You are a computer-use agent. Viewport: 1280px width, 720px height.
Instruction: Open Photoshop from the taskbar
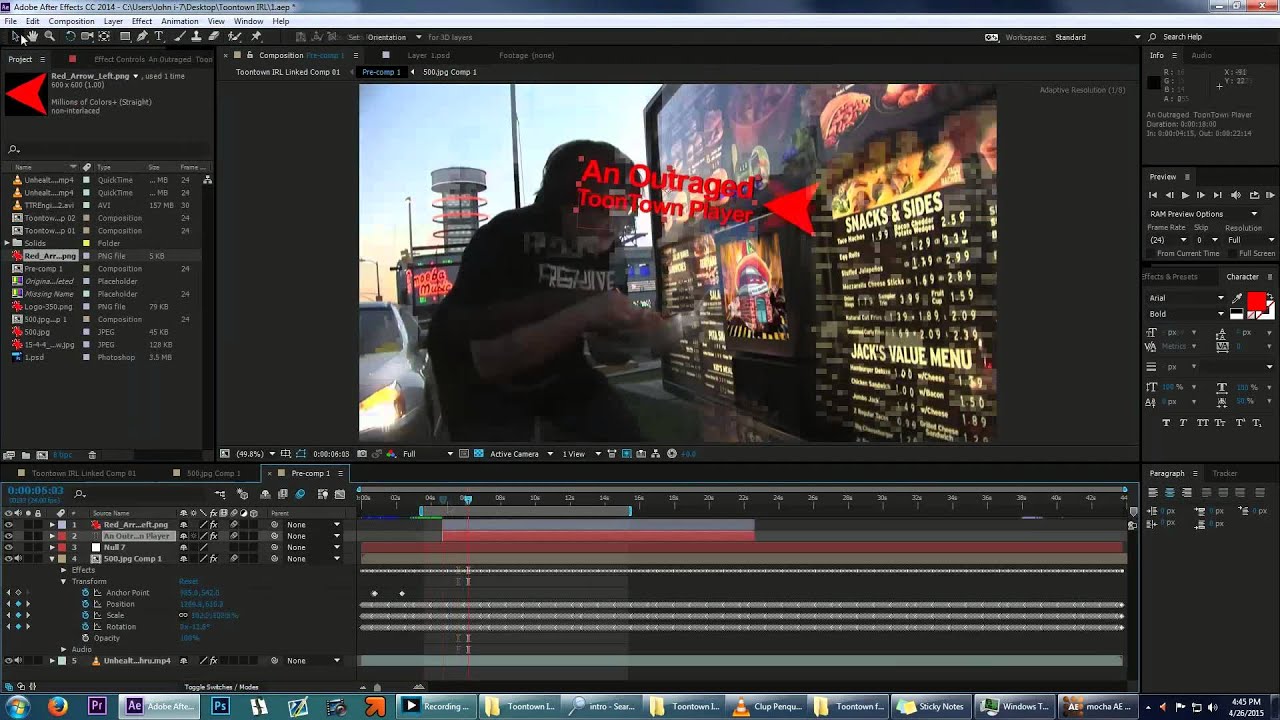pyautogui.click(x=220, y=706)
